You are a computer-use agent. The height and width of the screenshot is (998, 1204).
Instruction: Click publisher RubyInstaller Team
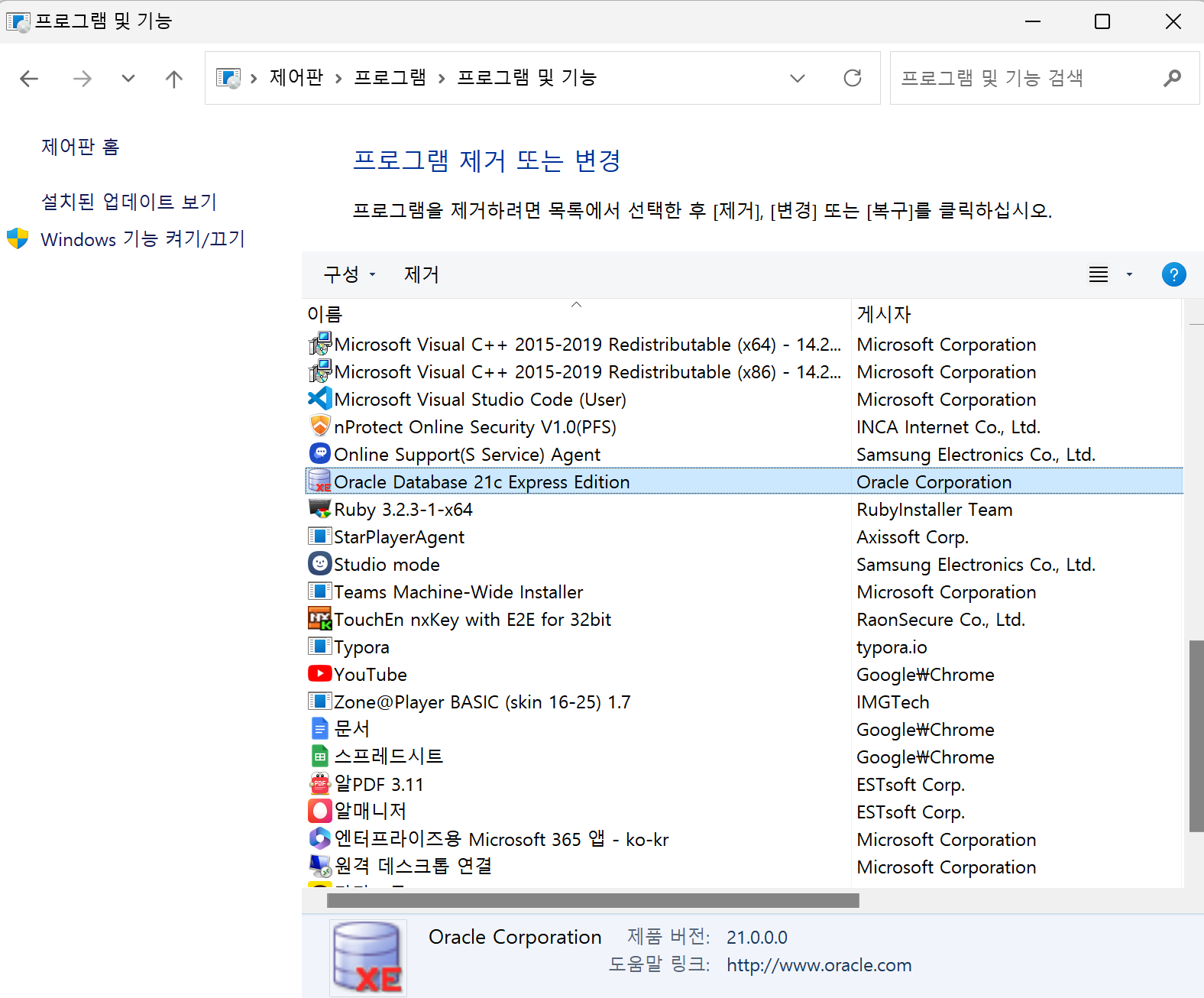click(x=934, y=510)
